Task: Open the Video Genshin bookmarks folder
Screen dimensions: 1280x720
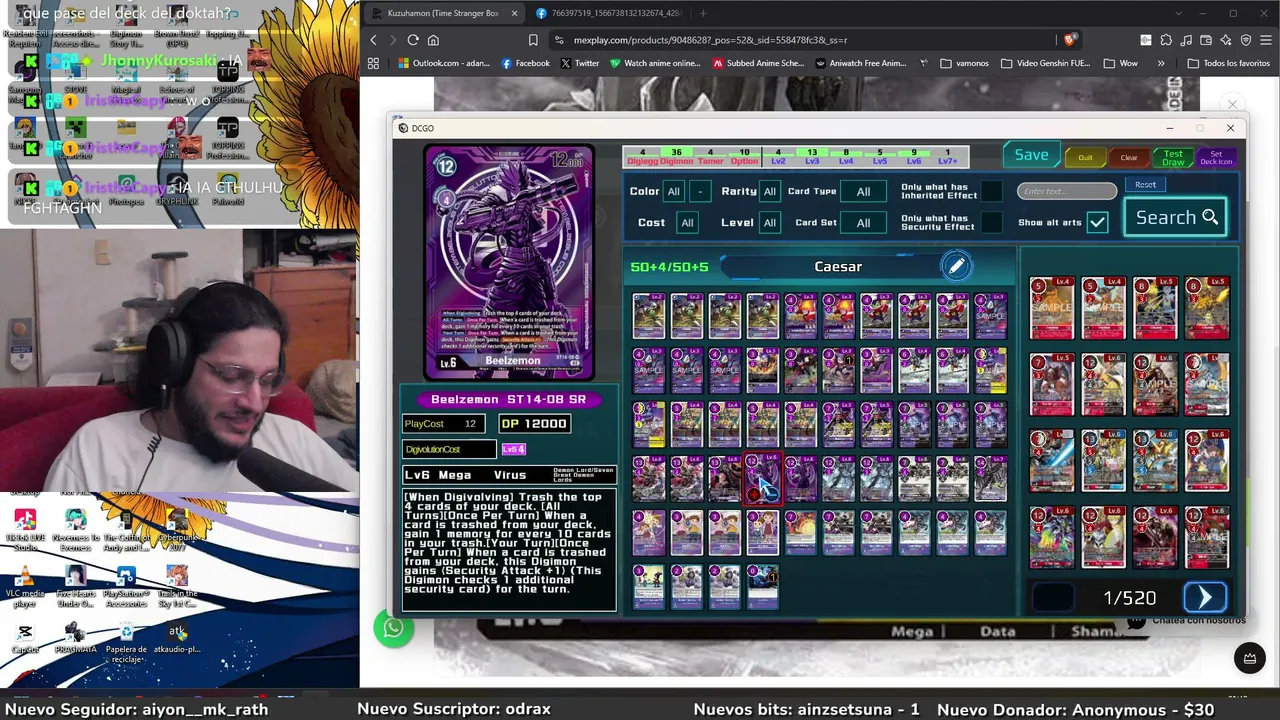Action: pos(1045,63)
